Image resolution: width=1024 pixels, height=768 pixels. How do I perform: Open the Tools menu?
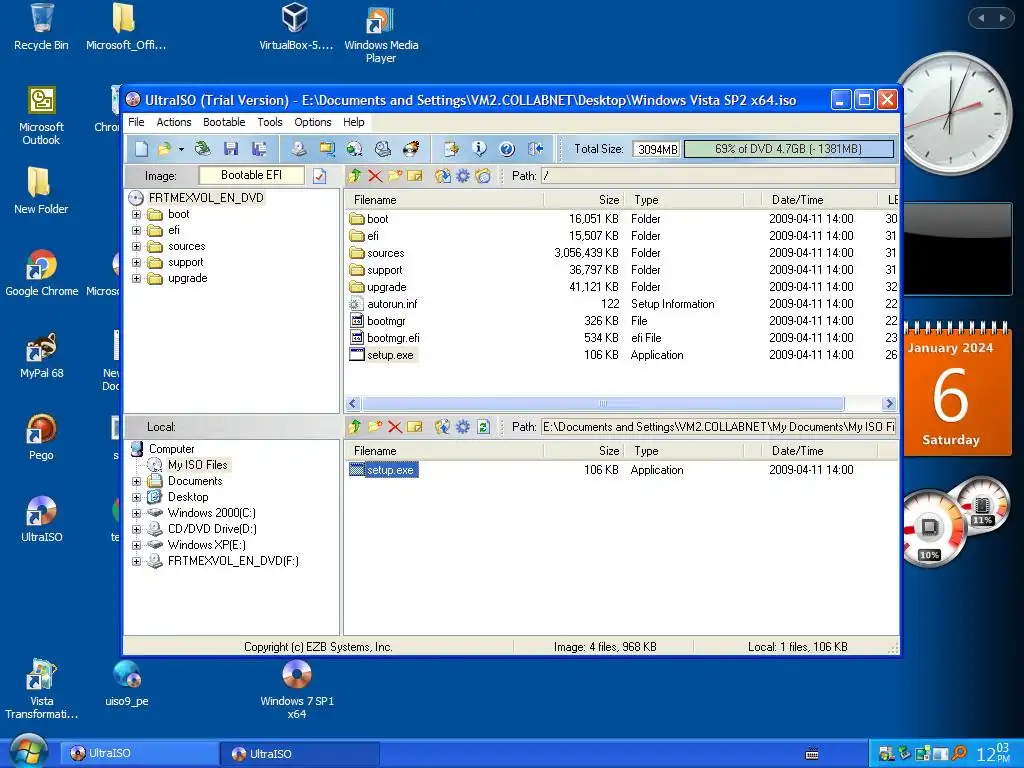coord(270,122)
